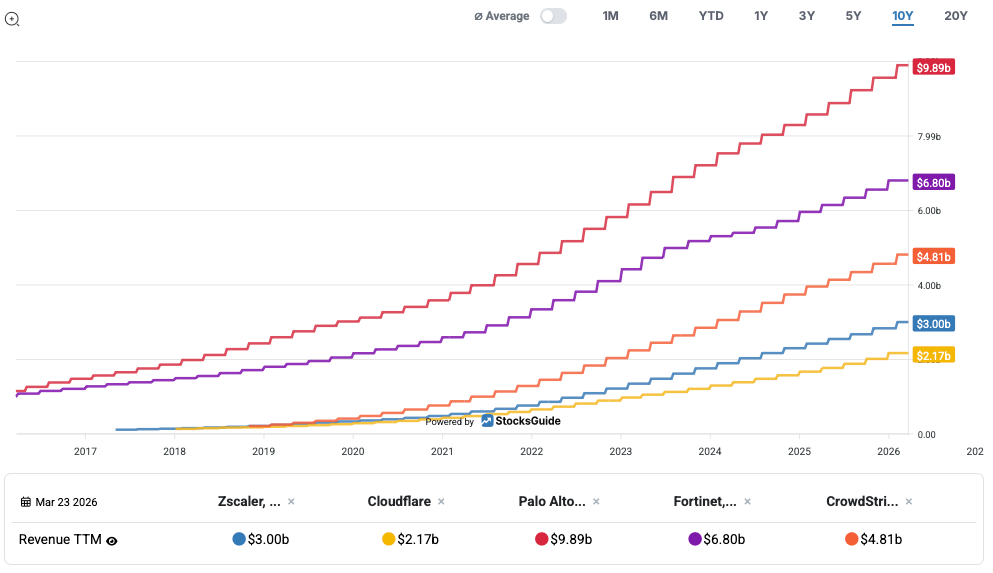Click the zoom magnifier icon
The width and height of the screenshot is (993, 573).
tap(12, 18)
